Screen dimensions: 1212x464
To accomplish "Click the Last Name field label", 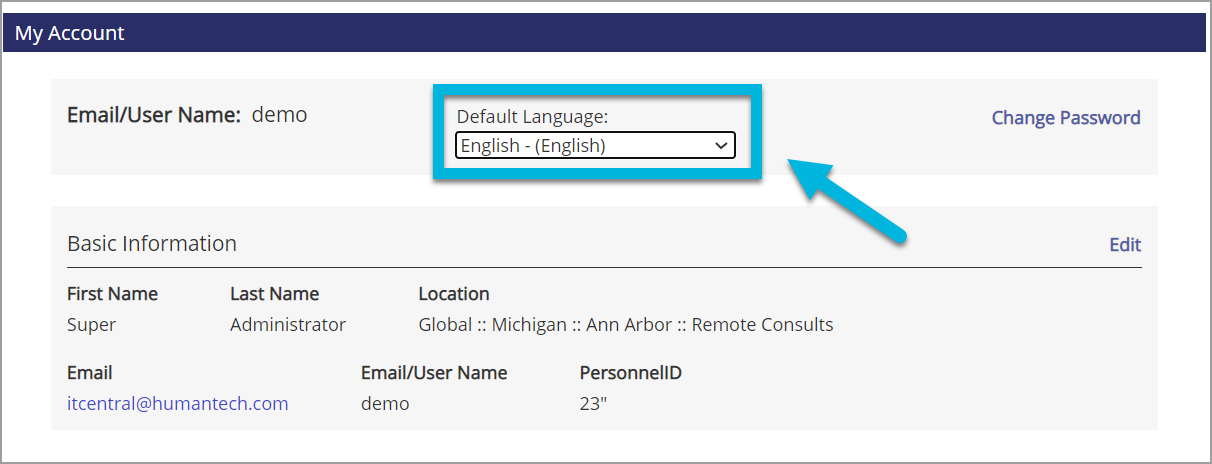I will point(275,294).
